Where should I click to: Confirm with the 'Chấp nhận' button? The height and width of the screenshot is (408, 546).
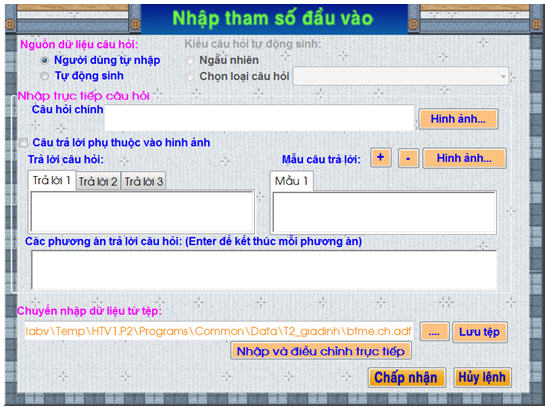pyautogui.click(x=406, y=377)
